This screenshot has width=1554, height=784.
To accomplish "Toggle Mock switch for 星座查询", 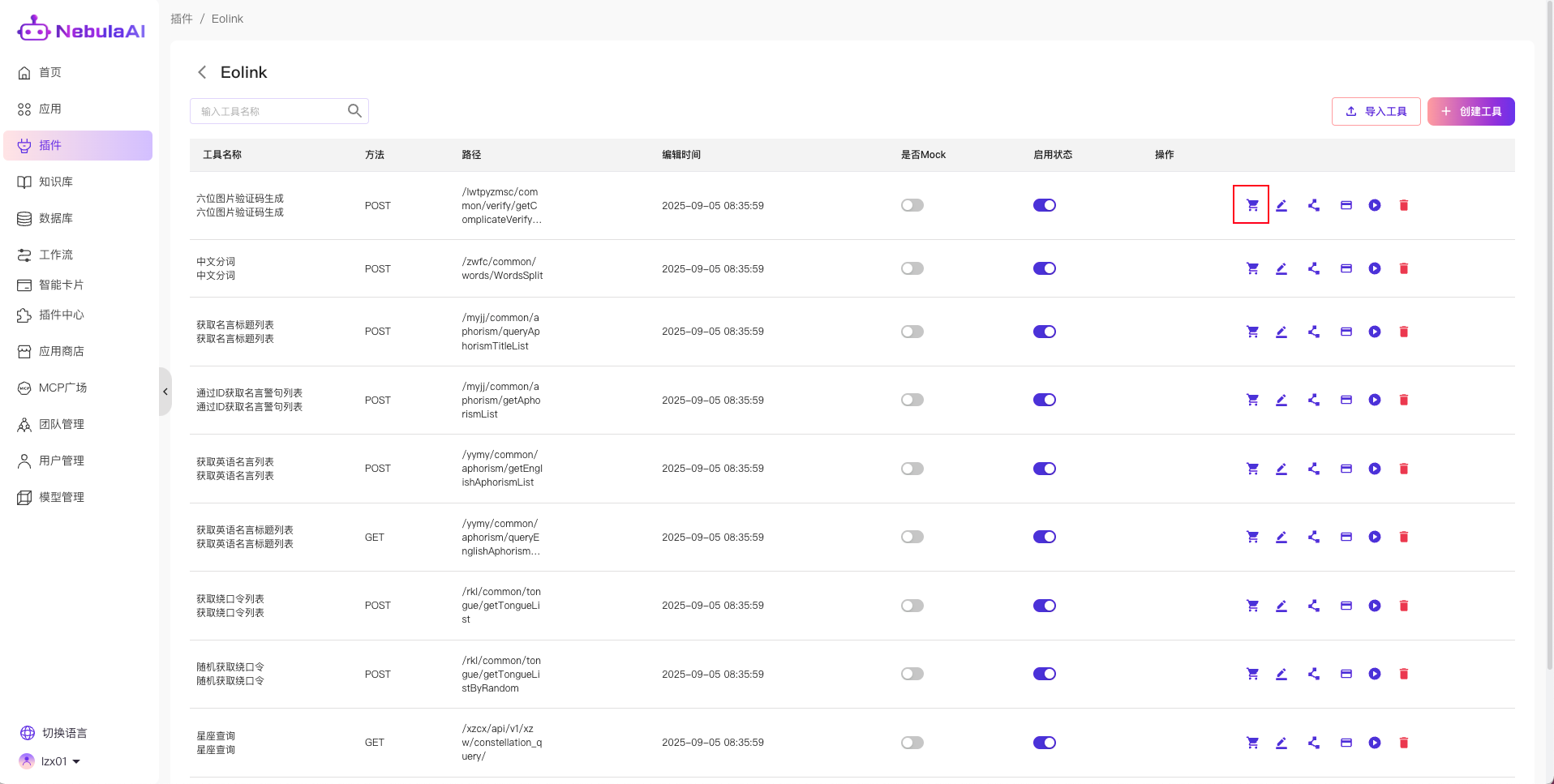I will point(912,743).
